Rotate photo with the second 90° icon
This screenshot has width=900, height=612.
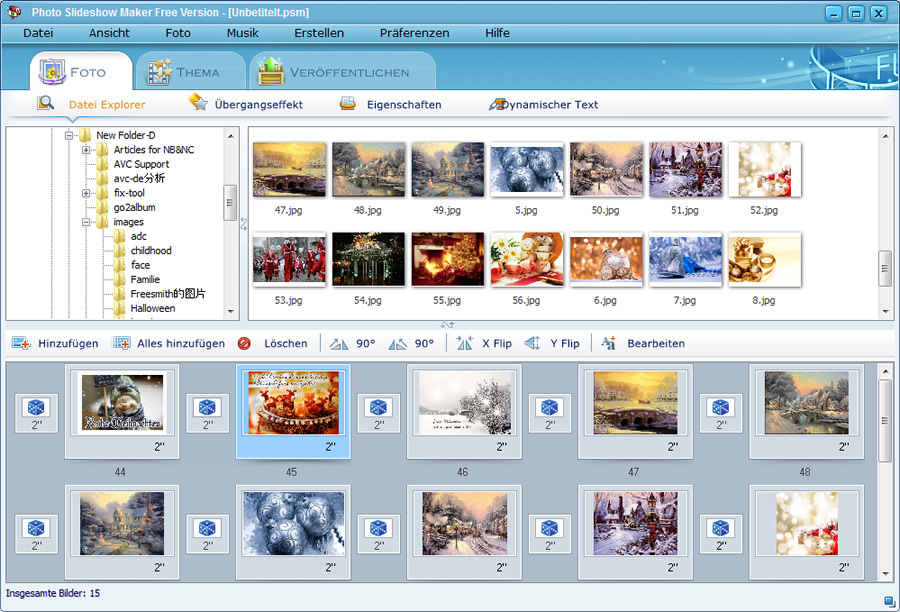(x=398, y=343)
